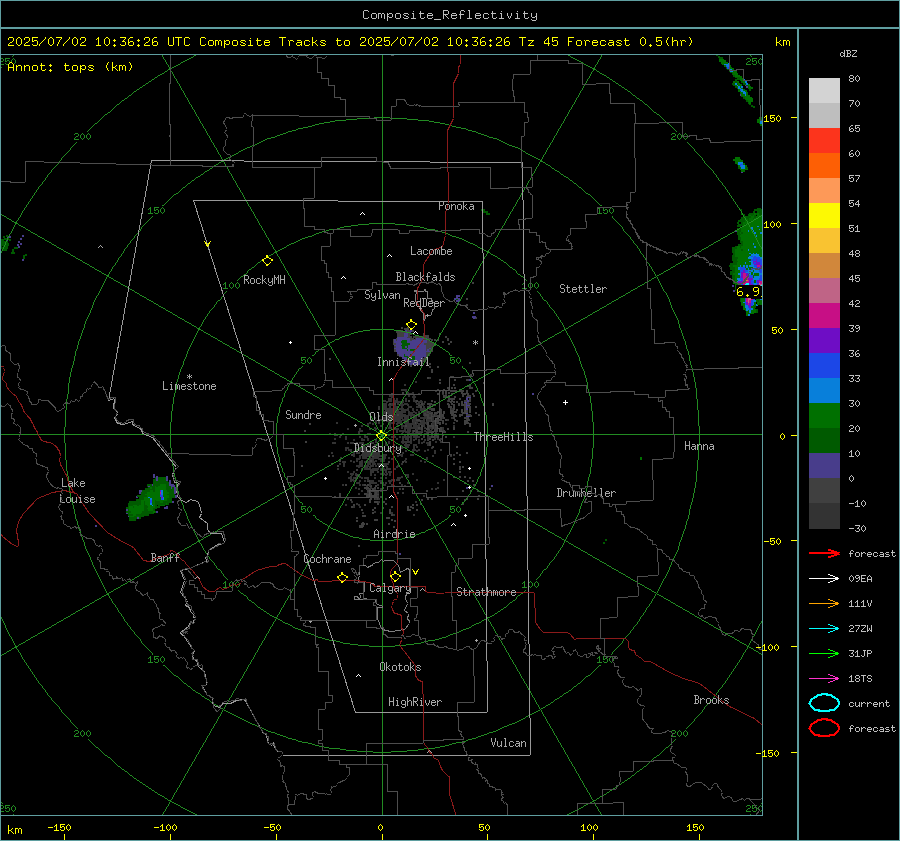This screenshot has width=900, height=841.
Task: Click the Lake Louise label
Action: coord(77,491)
